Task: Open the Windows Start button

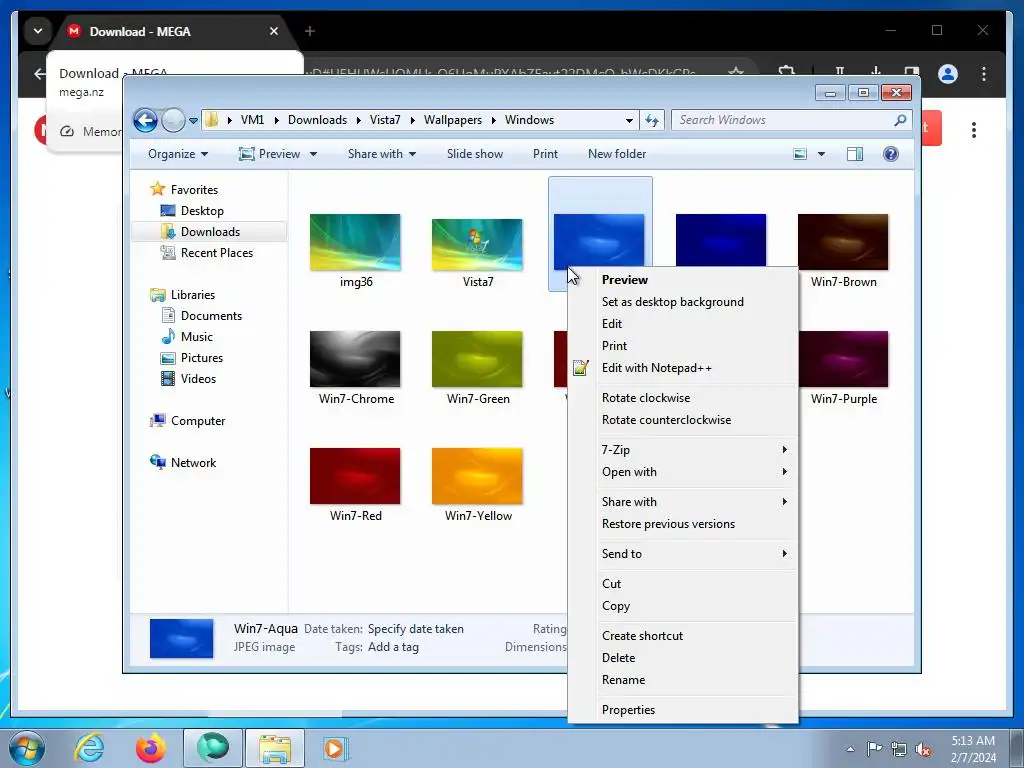Action: pos(27,748)
